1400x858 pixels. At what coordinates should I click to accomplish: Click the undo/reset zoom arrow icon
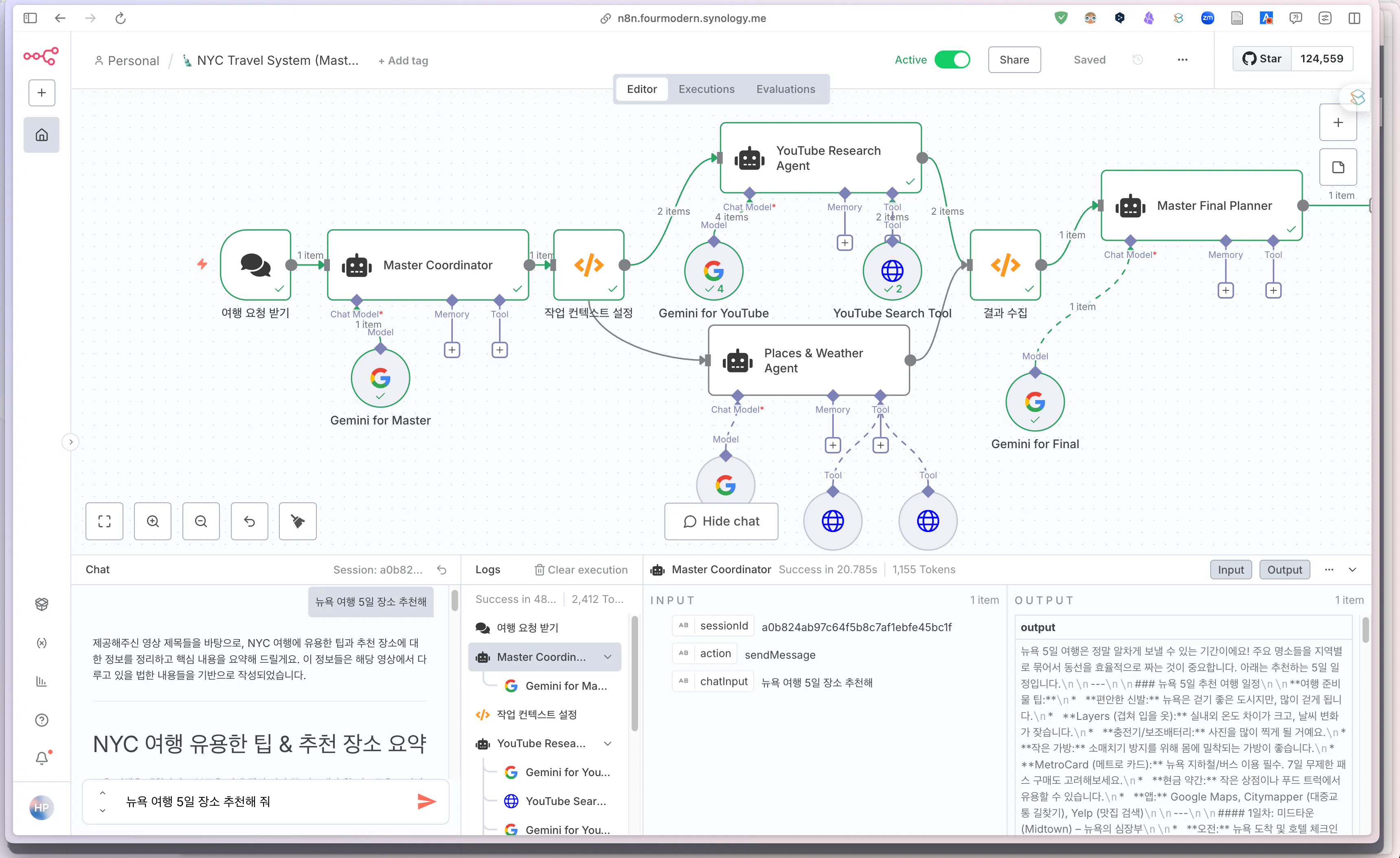click(x=250, y=521)
